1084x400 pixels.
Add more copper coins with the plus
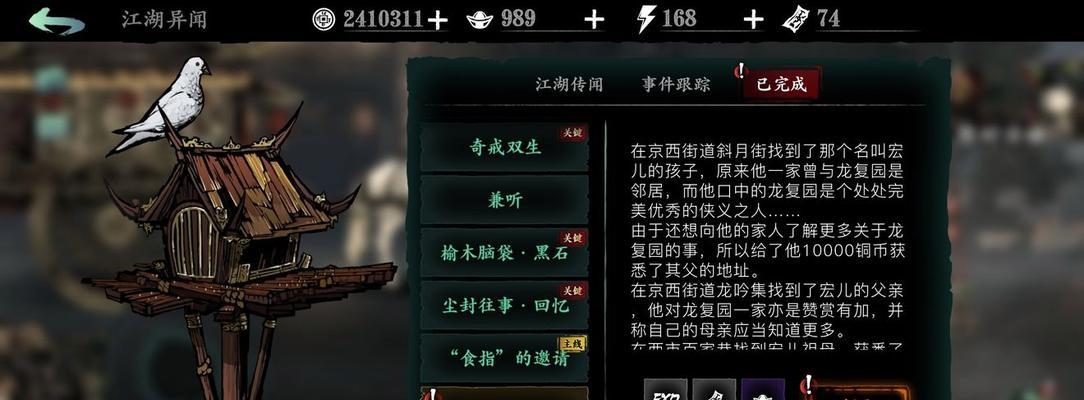(438, 20)
